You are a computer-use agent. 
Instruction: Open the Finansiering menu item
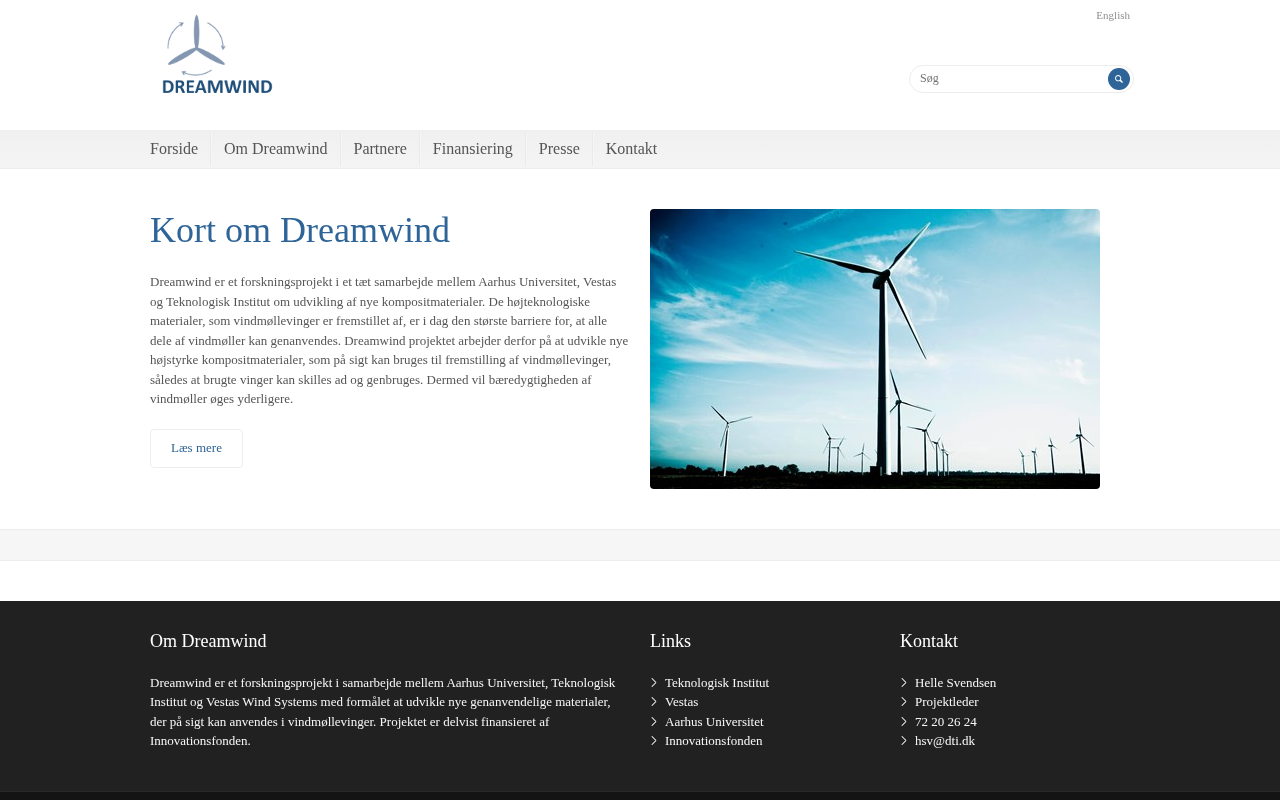[x=473, y=149]
